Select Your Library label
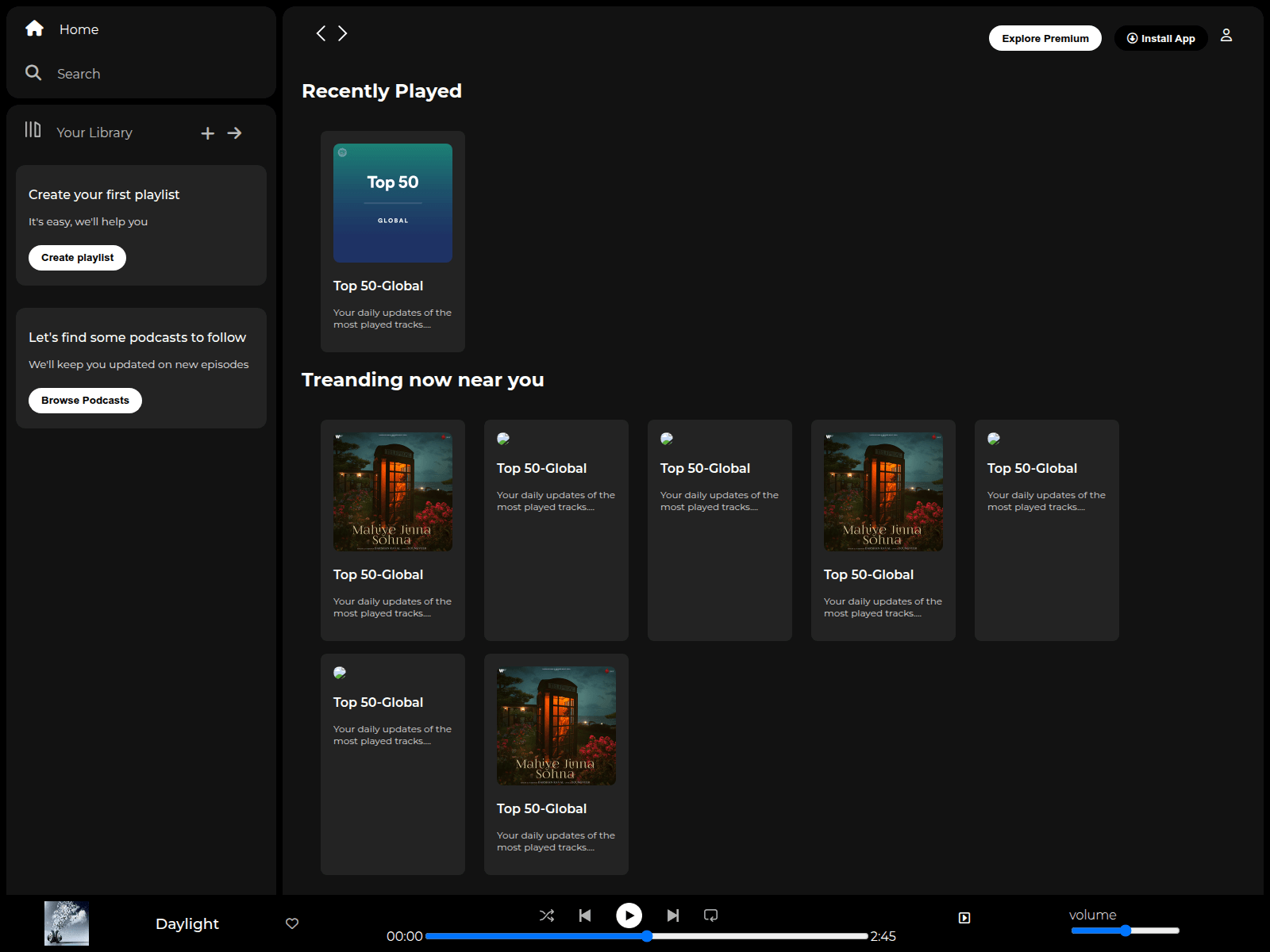The height and width of the screenshot is (952, 1270). click(x=94, y=132)
